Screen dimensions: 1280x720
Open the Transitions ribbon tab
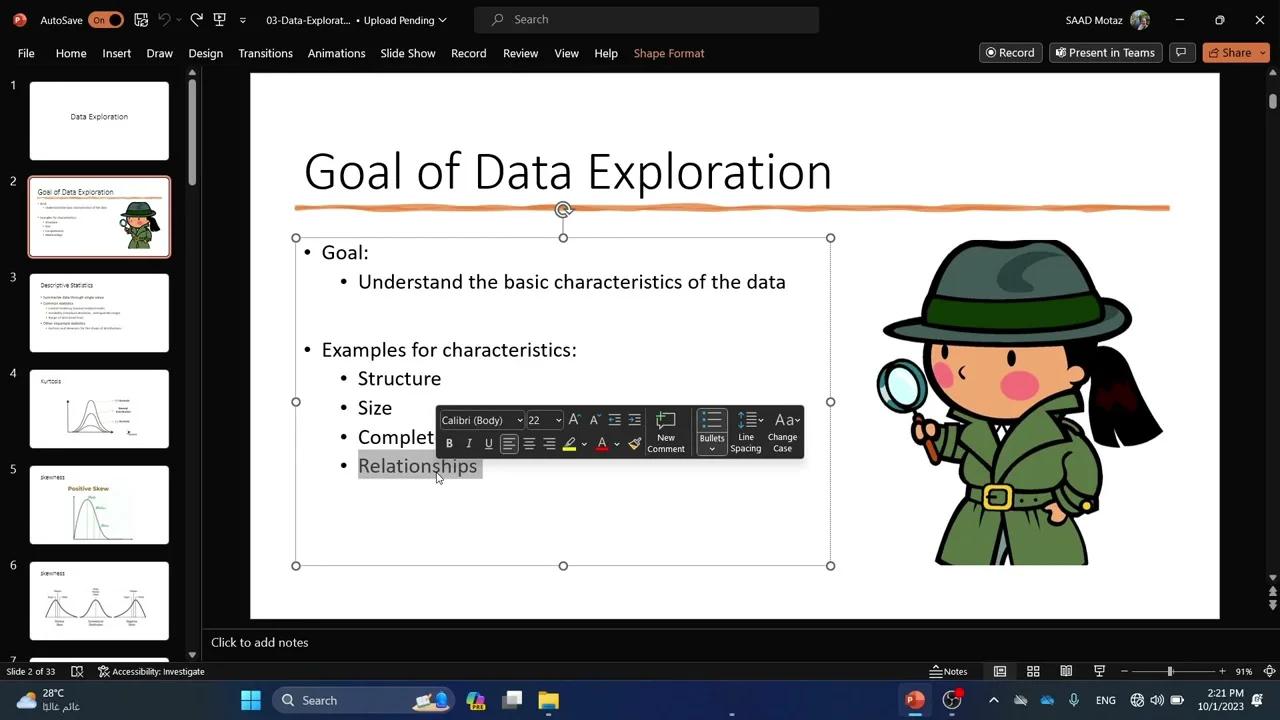click(x=265, y=53)
